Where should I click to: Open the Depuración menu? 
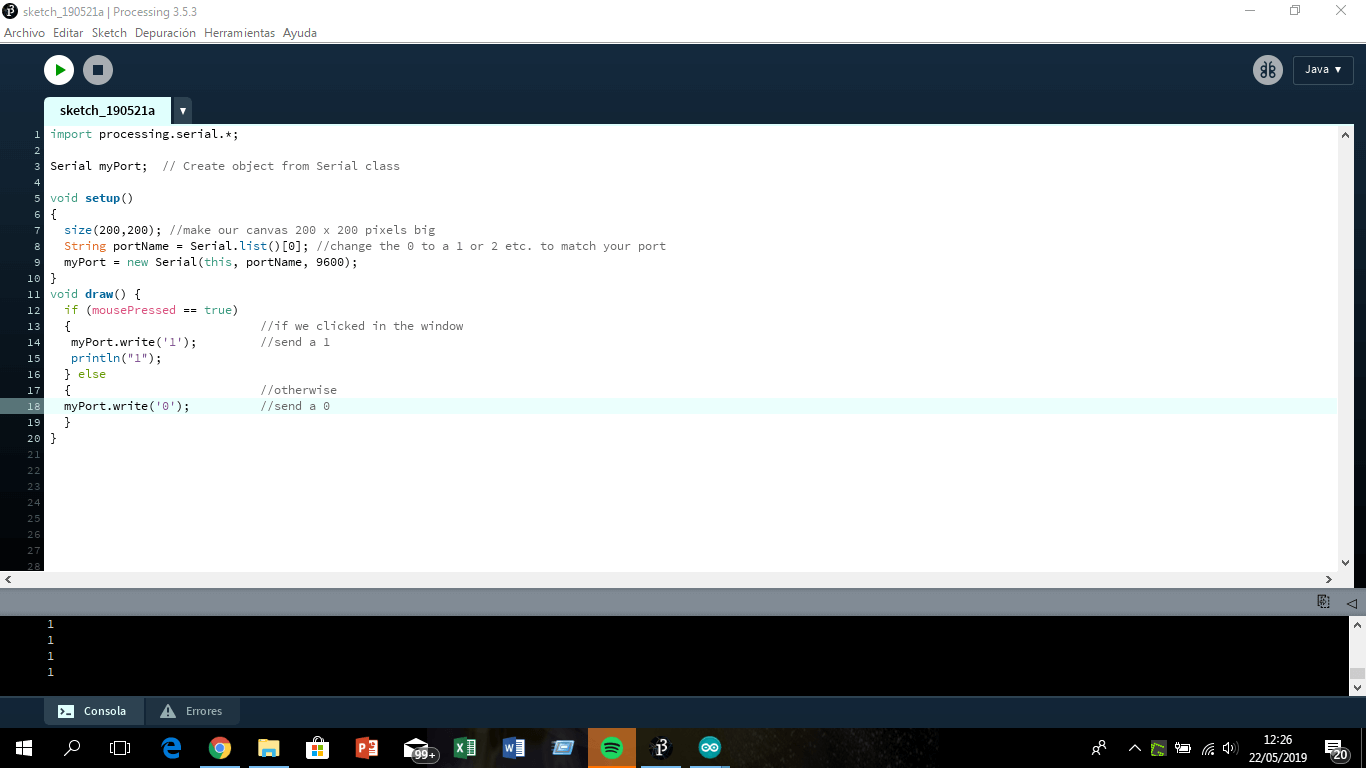coord(165,33)
